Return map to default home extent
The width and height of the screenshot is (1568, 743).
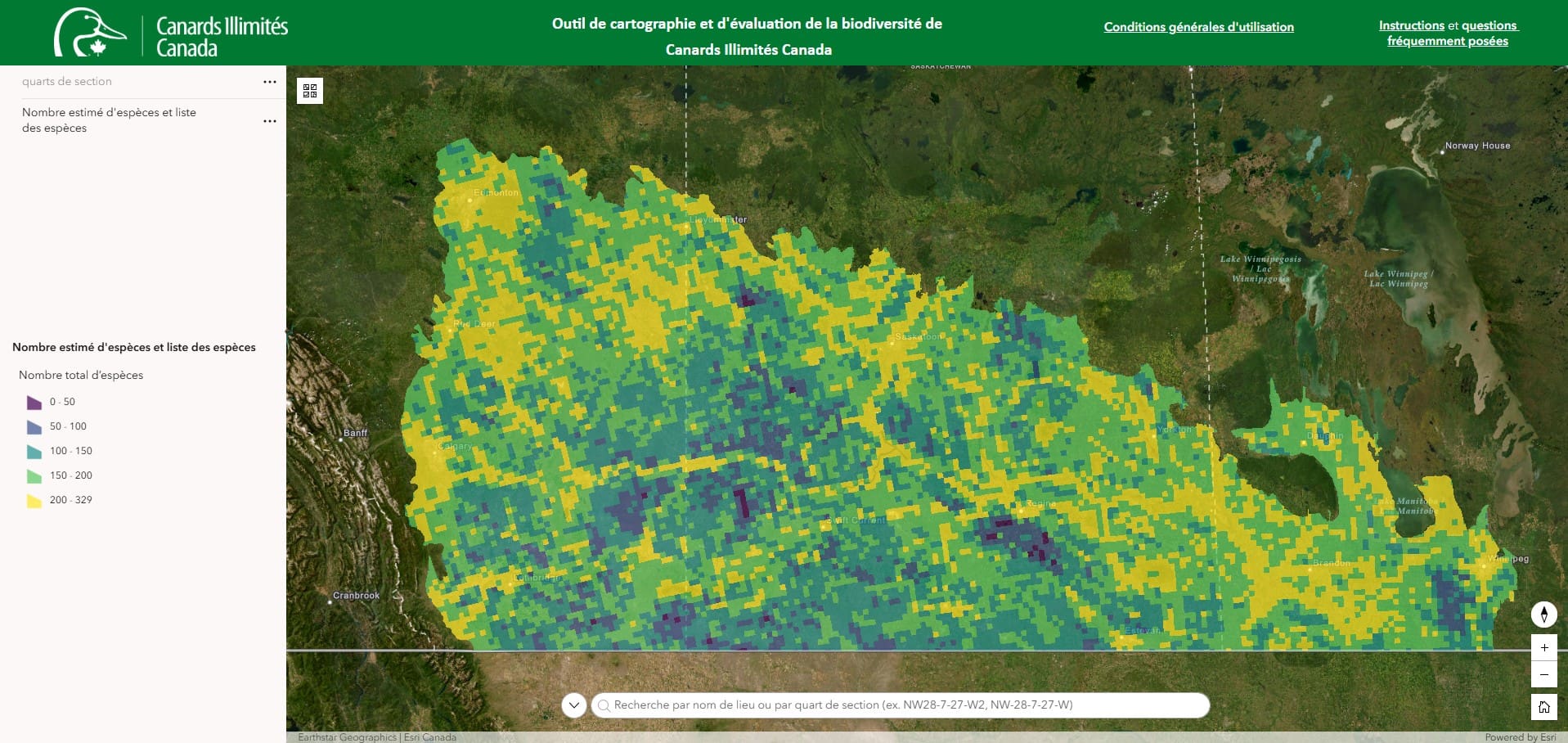point(1543,706)
